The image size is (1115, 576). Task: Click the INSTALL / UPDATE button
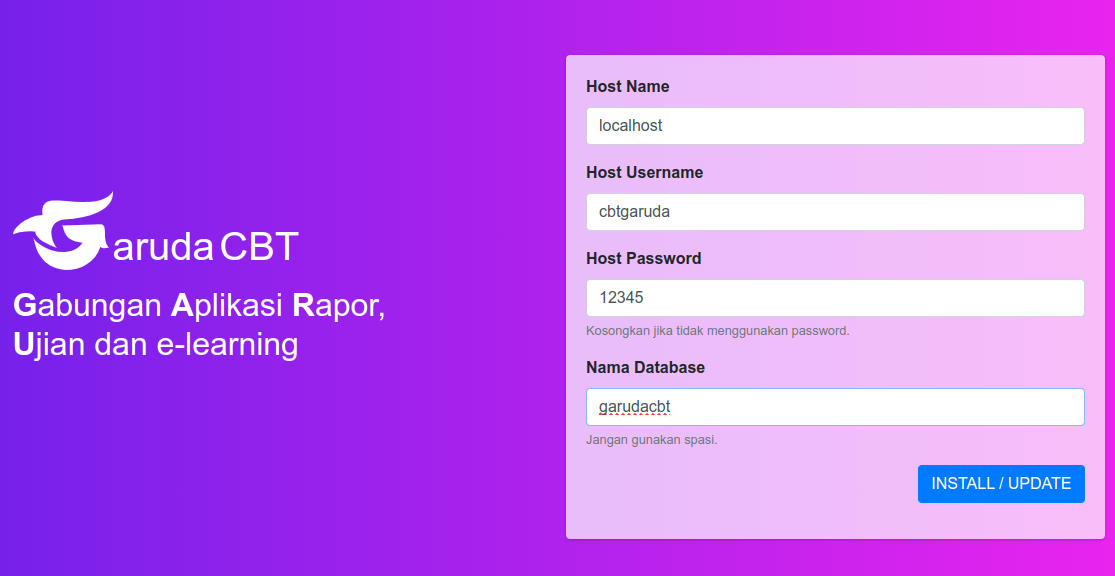tap(1001, 484)
